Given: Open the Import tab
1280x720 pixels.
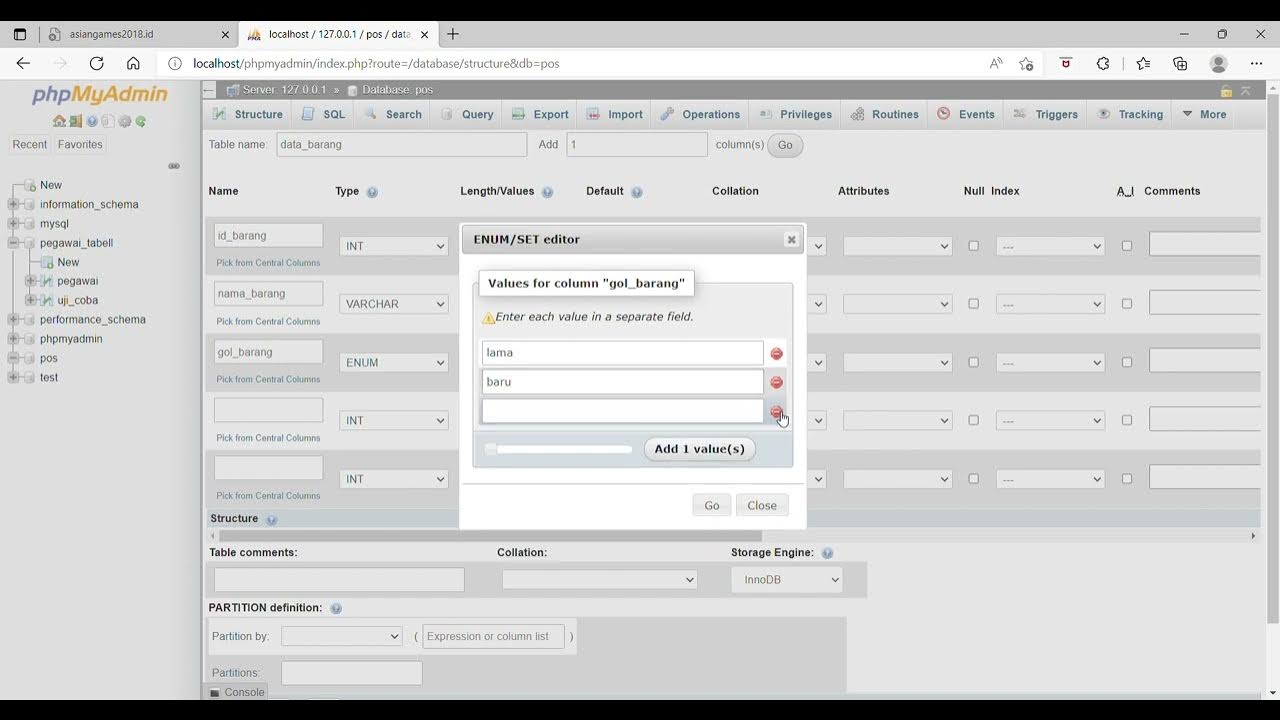Looking at the screenshot, I should (615, 114).
